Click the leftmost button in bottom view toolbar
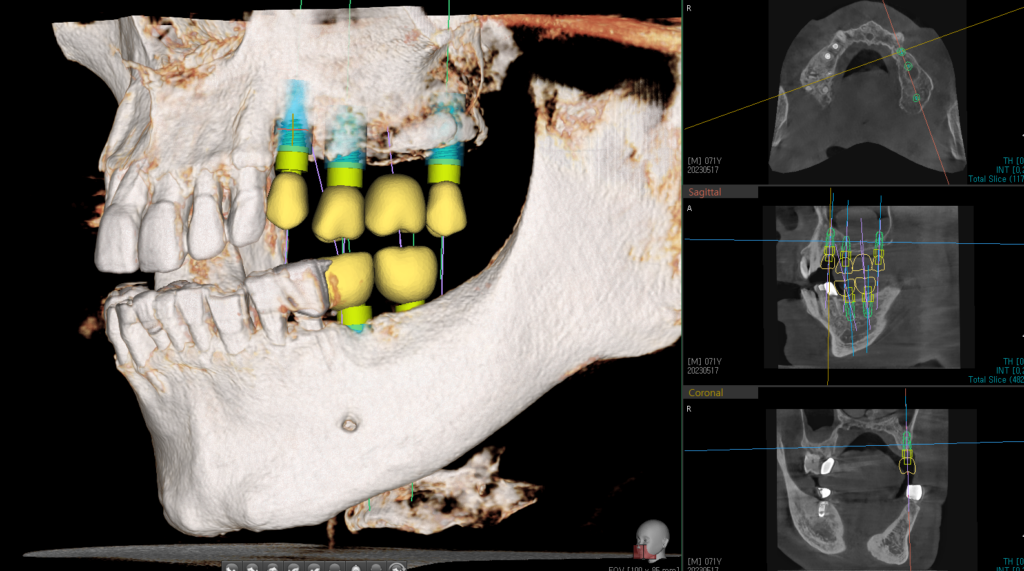The width and height of the screenshot is (1024, 571). 231,566
